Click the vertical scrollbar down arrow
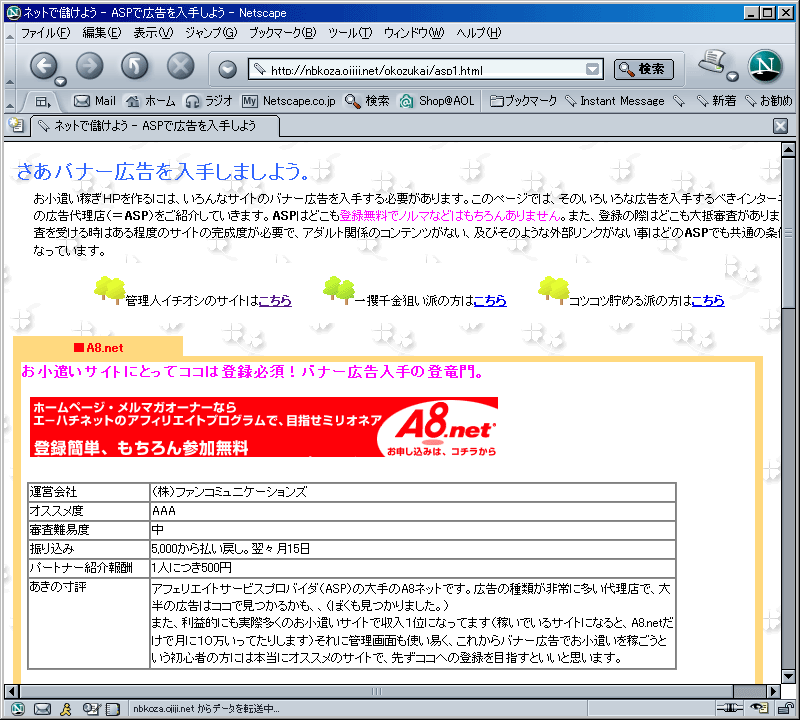 click(788, 677)
